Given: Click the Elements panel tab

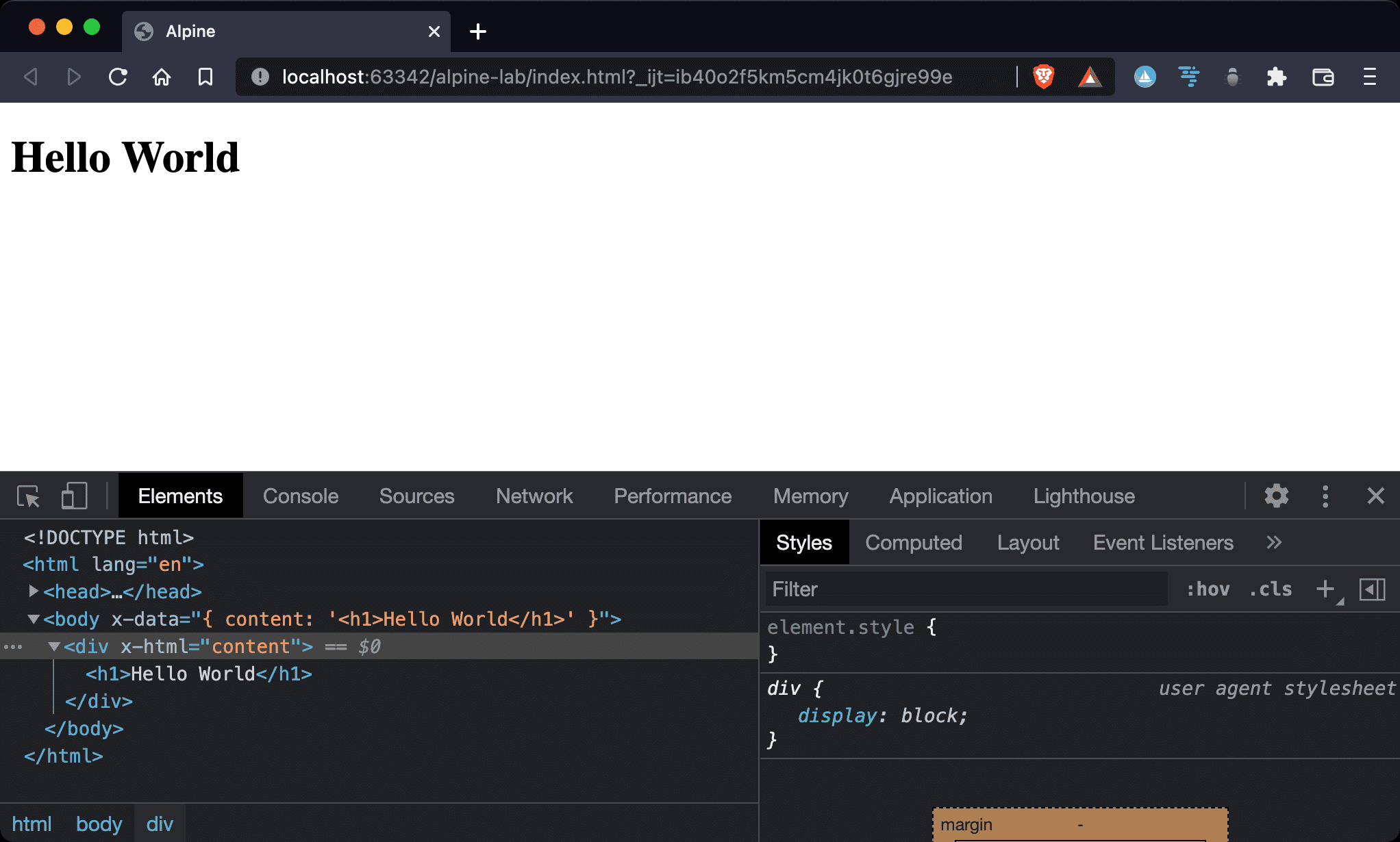Looking at the screenshot, I should coord(181,495).
